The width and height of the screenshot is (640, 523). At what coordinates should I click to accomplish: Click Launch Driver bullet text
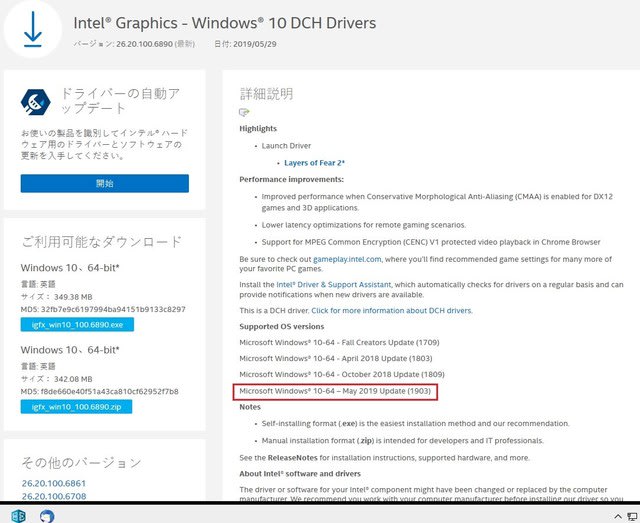coord(286,146)
